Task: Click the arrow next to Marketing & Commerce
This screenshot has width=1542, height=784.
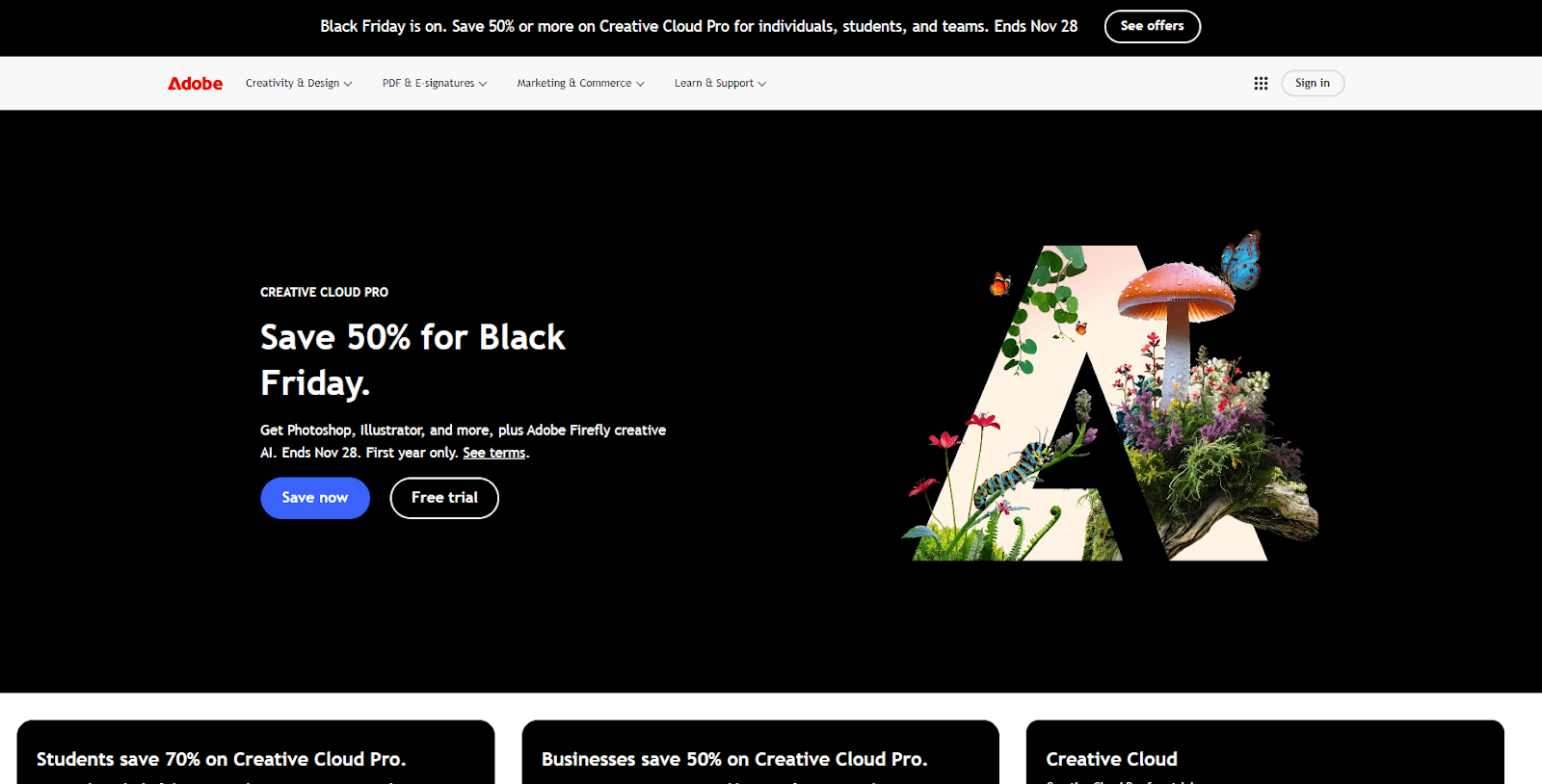Action: click(x=640, y=84)
